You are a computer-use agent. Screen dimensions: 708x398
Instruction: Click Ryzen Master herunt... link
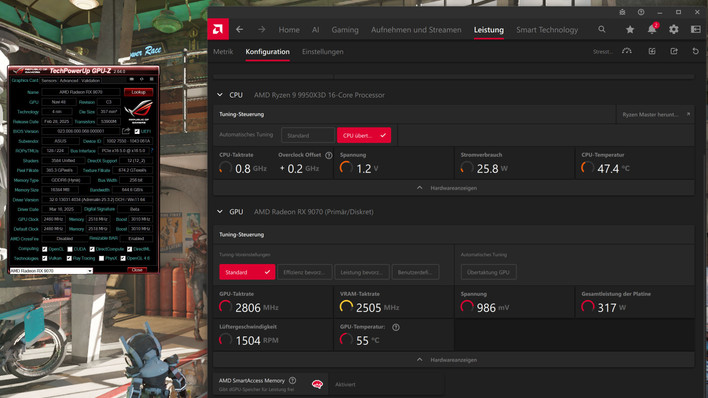point(655,114)
